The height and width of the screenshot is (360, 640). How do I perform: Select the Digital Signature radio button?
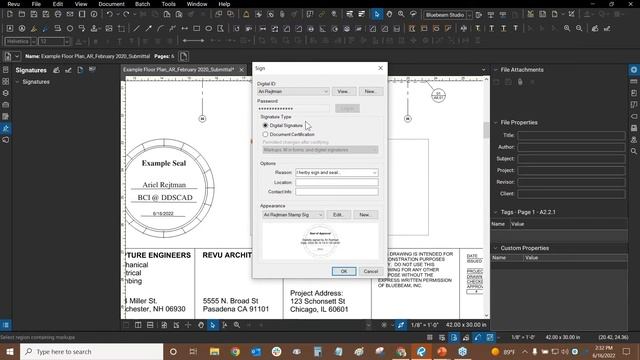[265, 126]
